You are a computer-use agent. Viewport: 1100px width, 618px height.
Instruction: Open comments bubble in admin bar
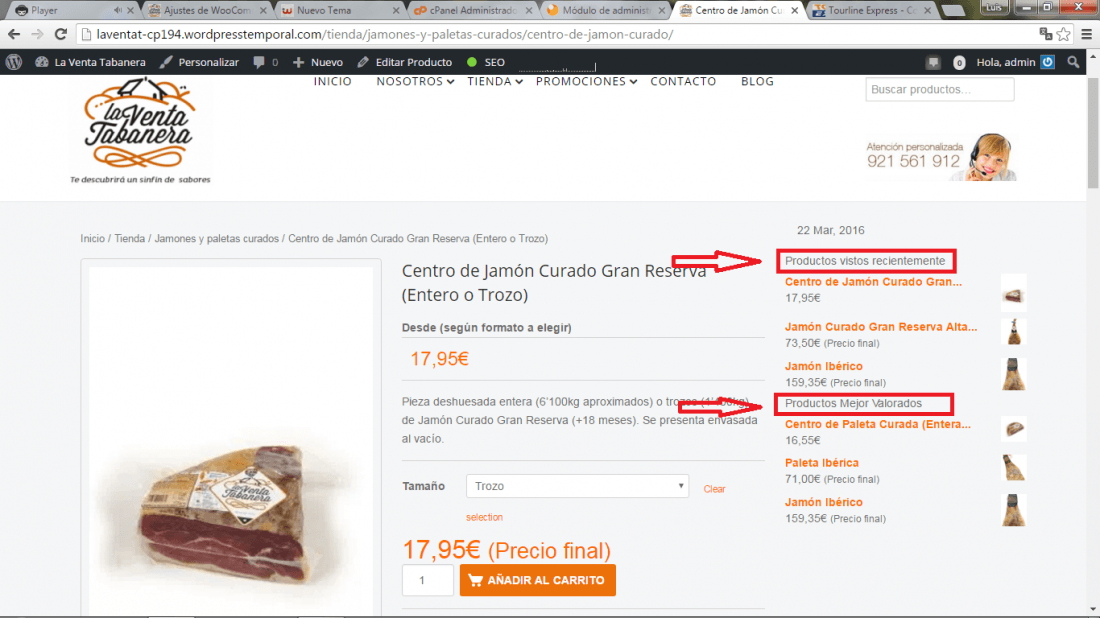[265, 62]
